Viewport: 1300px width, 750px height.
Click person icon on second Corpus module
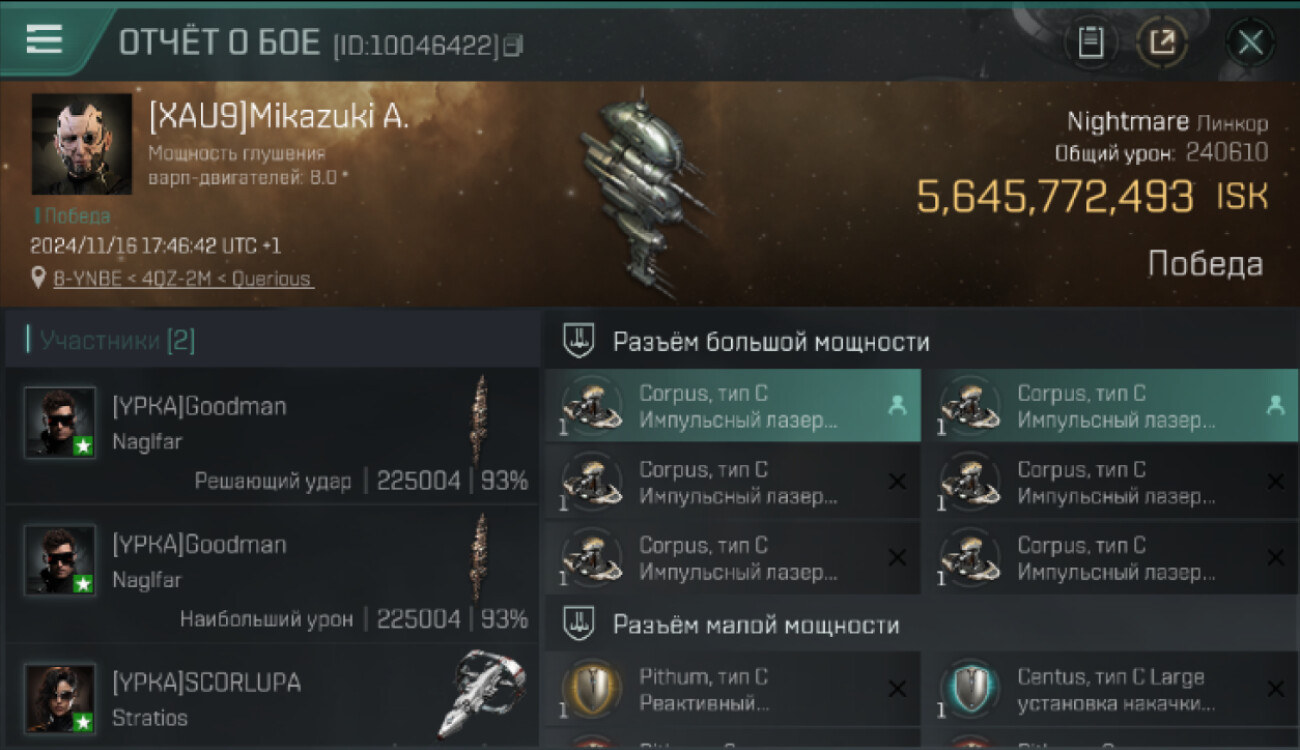click(x=1274, y=405)
